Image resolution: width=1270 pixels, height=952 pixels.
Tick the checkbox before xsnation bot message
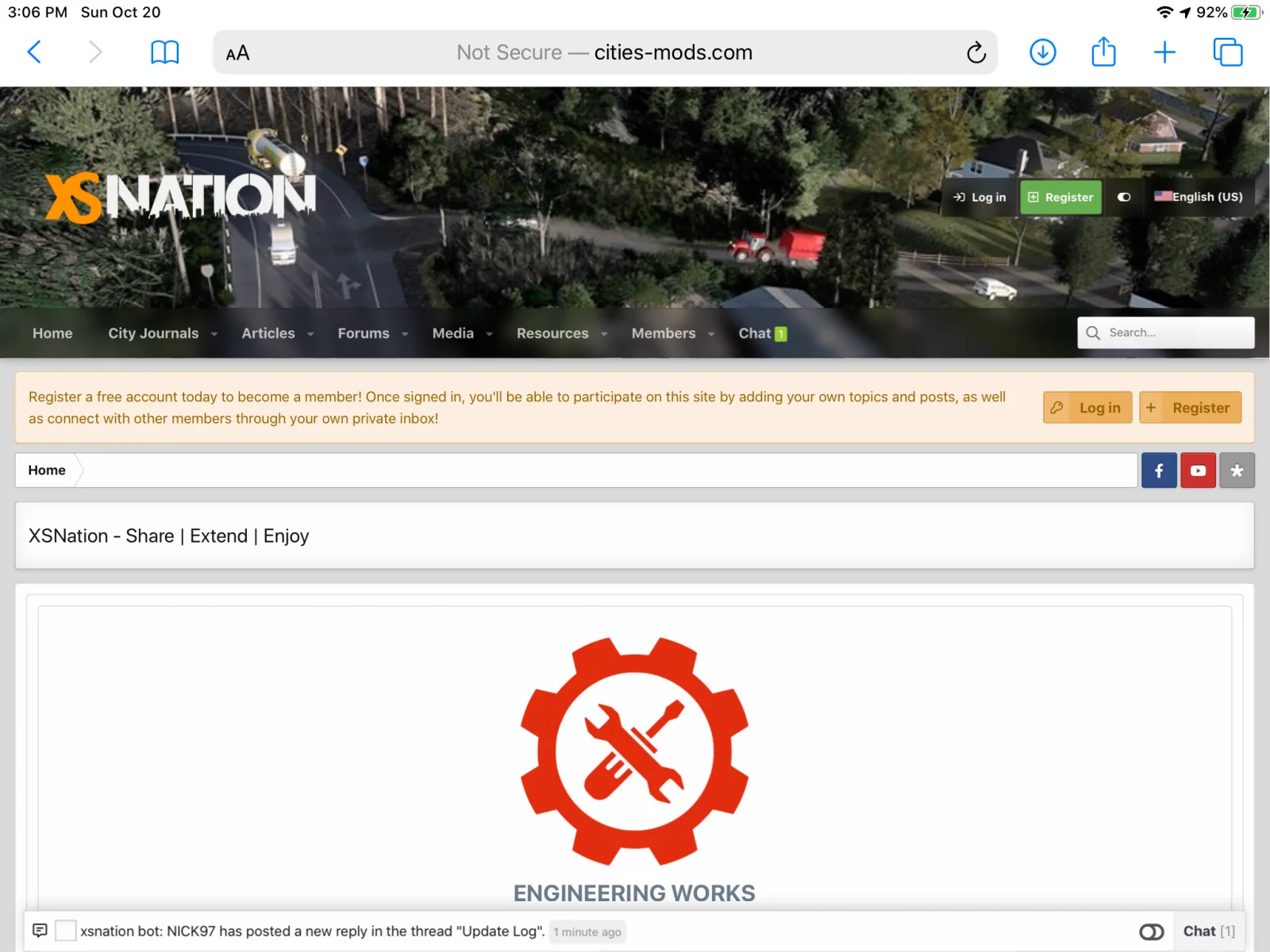66,931
